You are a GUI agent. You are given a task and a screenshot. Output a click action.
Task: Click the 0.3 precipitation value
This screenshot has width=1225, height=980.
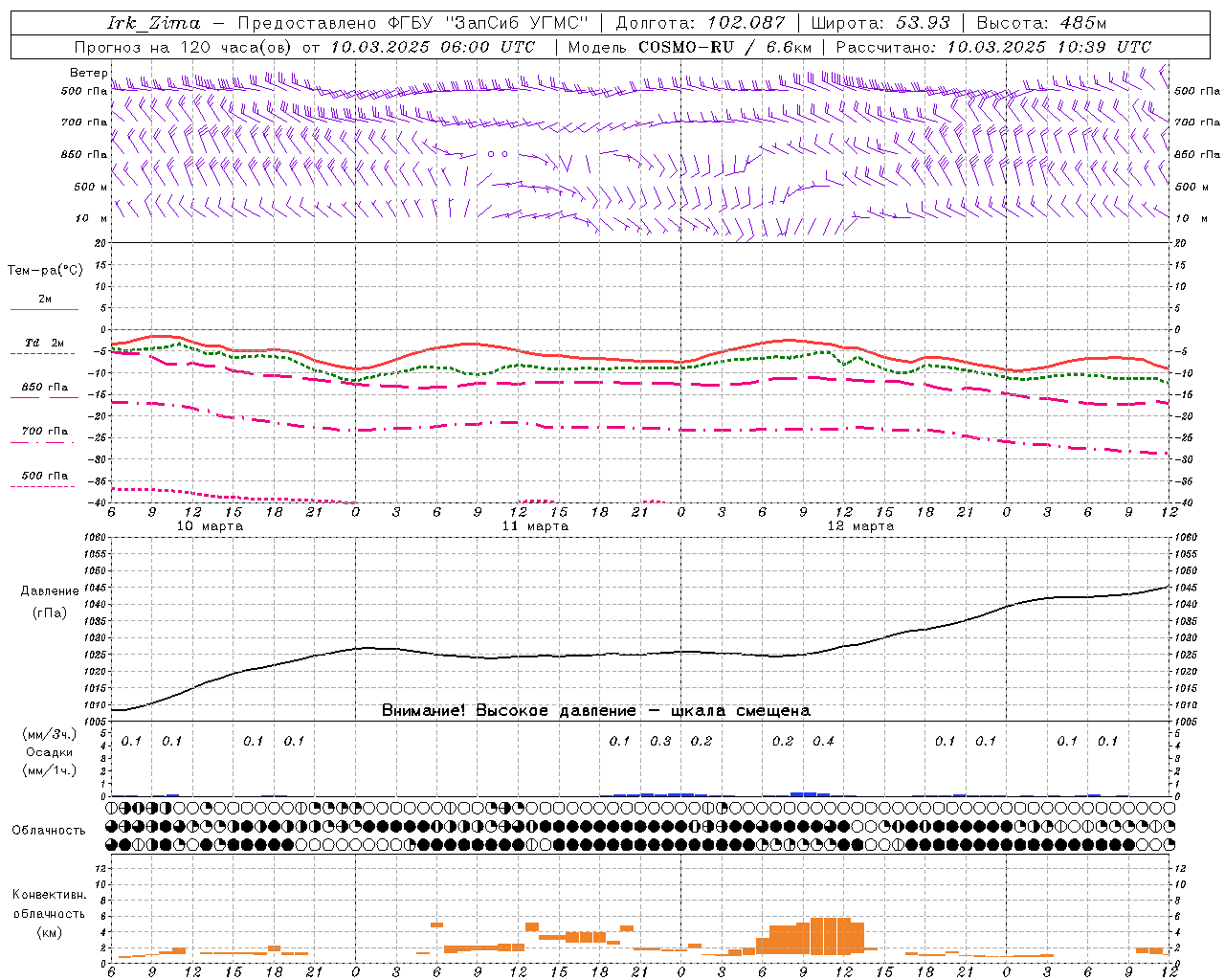[660, 741]
